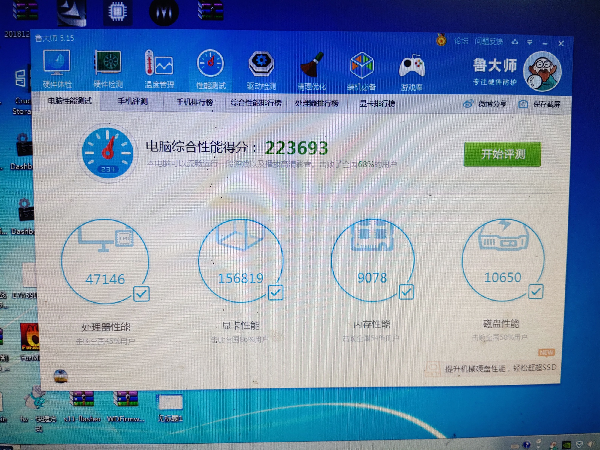Open the round black desktop icon at top
The width and height of the screenshot is (600, 450).
click(x=164, y=13)
